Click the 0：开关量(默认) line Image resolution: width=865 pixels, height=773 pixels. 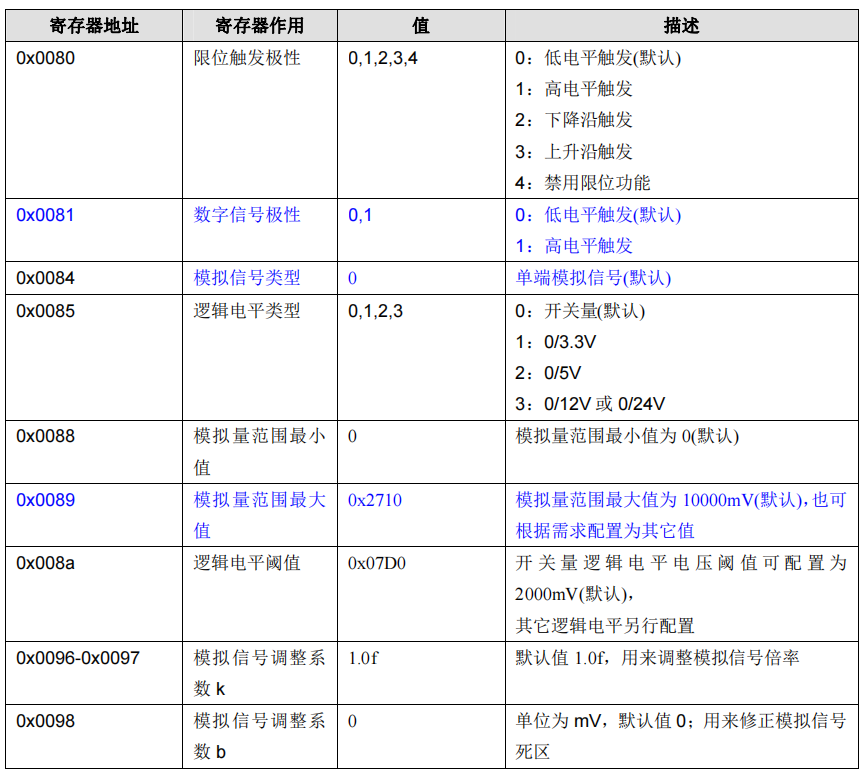click(x=580, y=311)
